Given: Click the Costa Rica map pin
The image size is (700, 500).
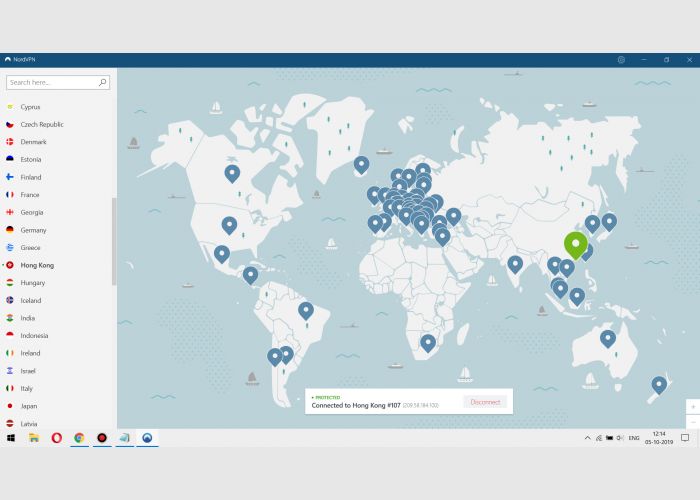Looking at the screenshot, I should pos(250,275).
